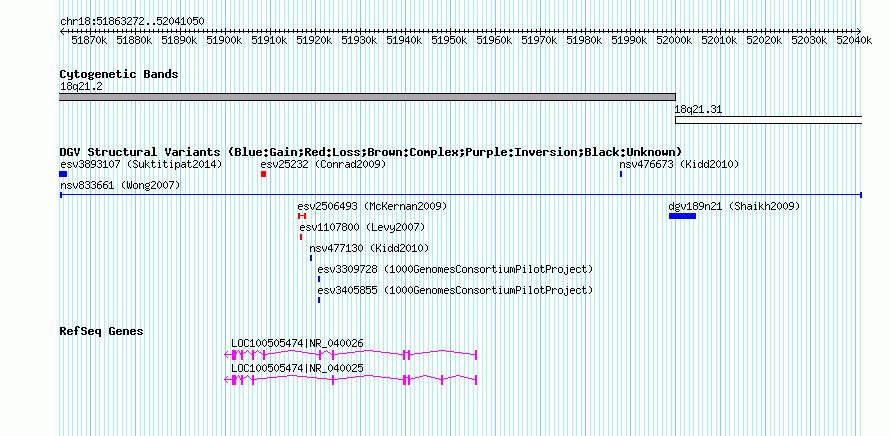890x436 pixels.
Task: Open the esv25232 (Conrad2009) label
Action: (324, 165)
